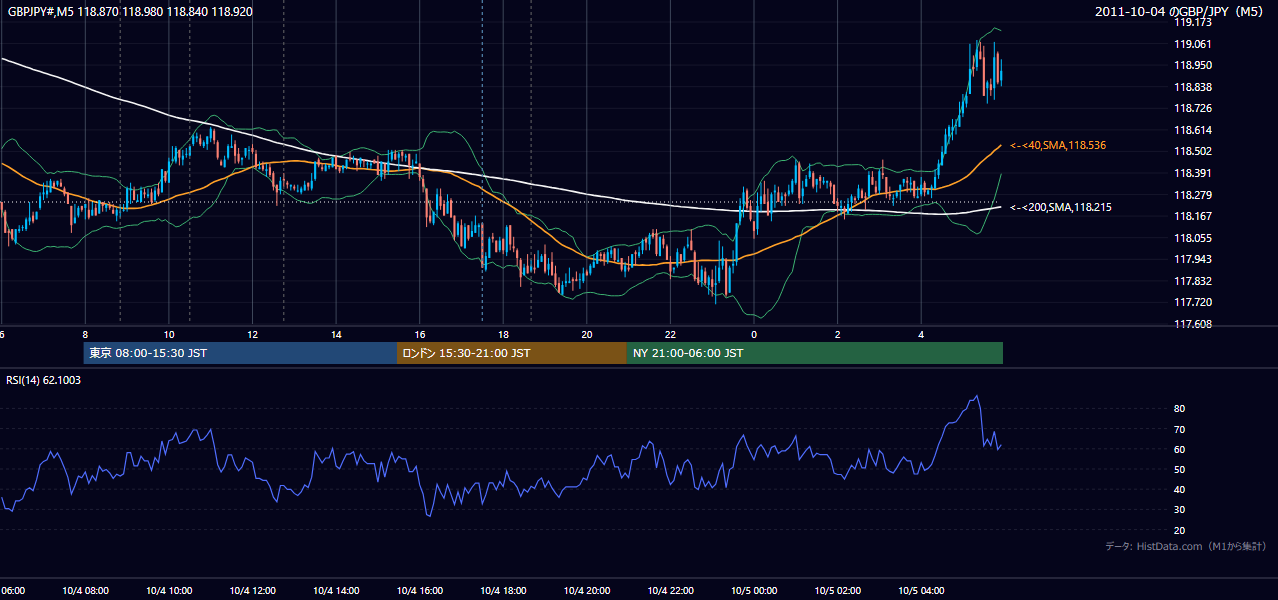Click the London 15:30-21:00 JST session bar
Image resolution: width=1278 pixels, height=600 pixels.
coord(512,353)
